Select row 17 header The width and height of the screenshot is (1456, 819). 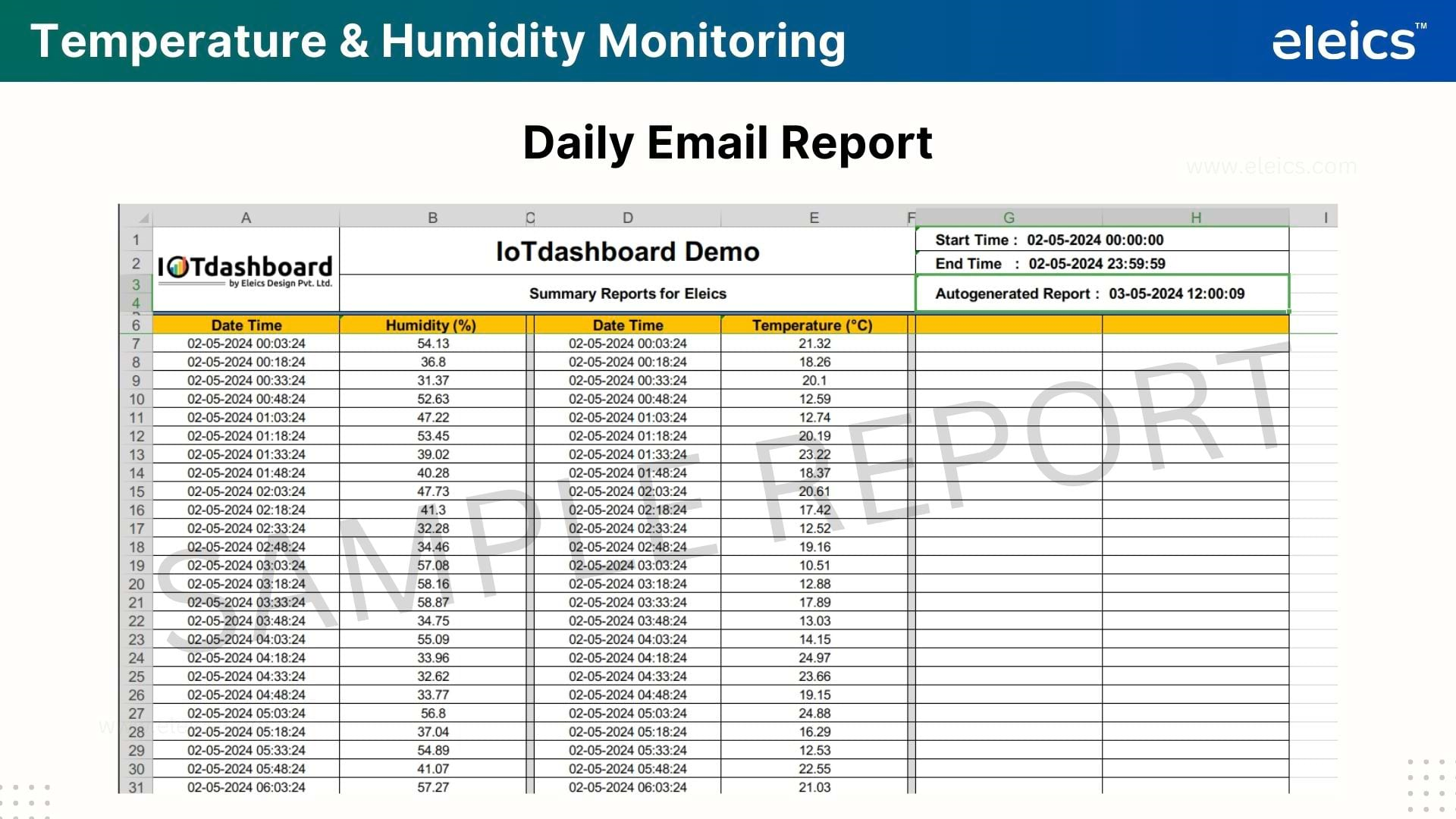click(x=136, y=529)
